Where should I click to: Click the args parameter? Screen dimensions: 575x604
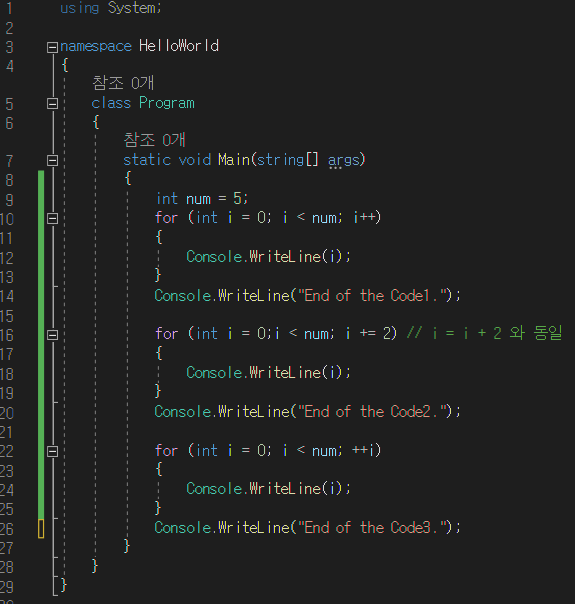pos(344,160)
